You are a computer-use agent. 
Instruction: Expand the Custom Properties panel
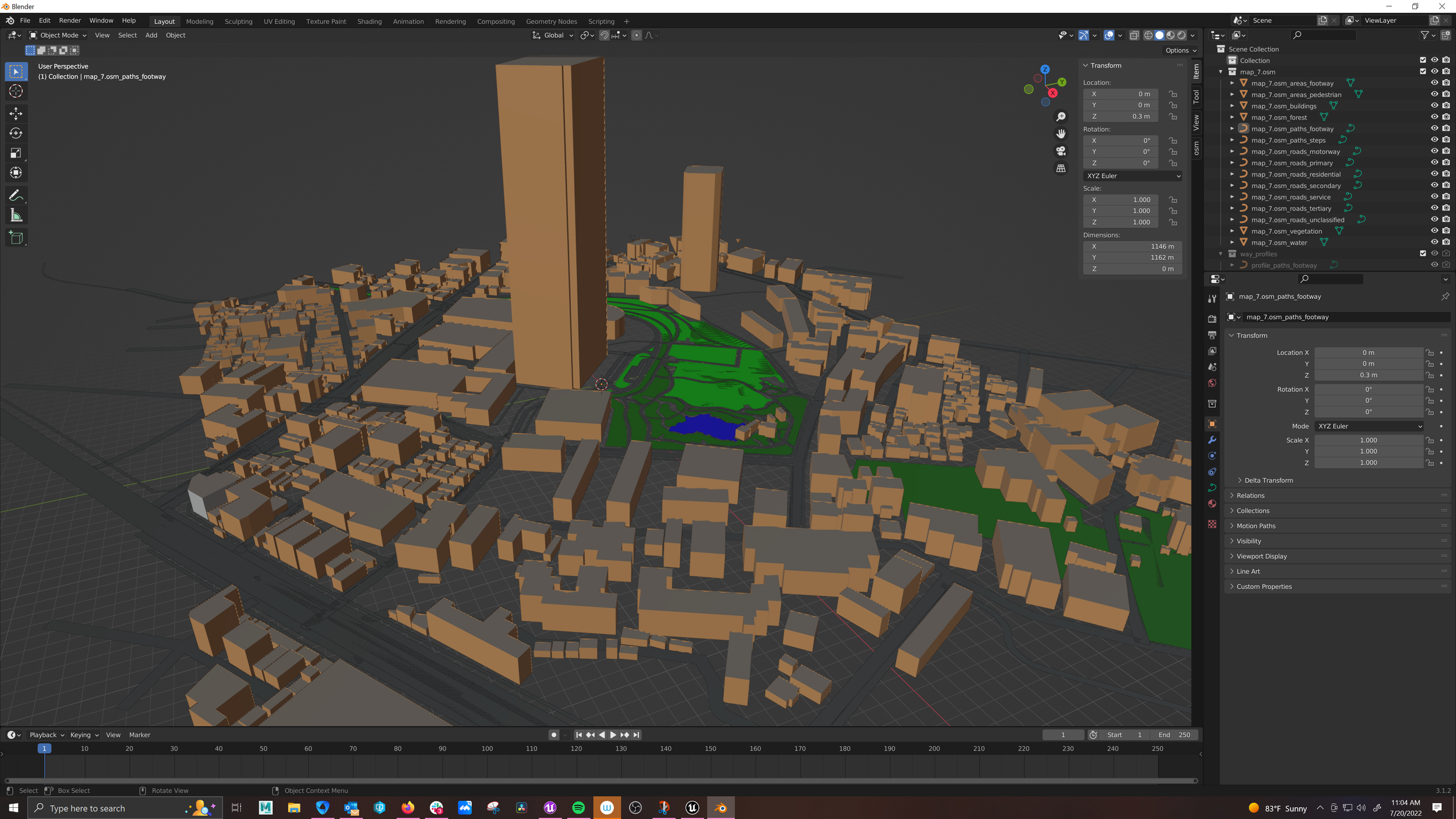tap(1264, 587)
